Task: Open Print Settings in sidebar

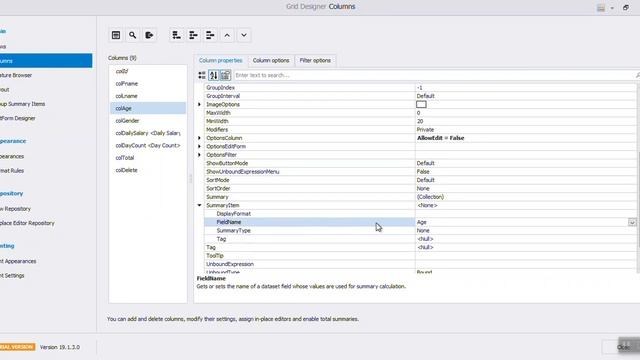Action: [x=12, y=276]
